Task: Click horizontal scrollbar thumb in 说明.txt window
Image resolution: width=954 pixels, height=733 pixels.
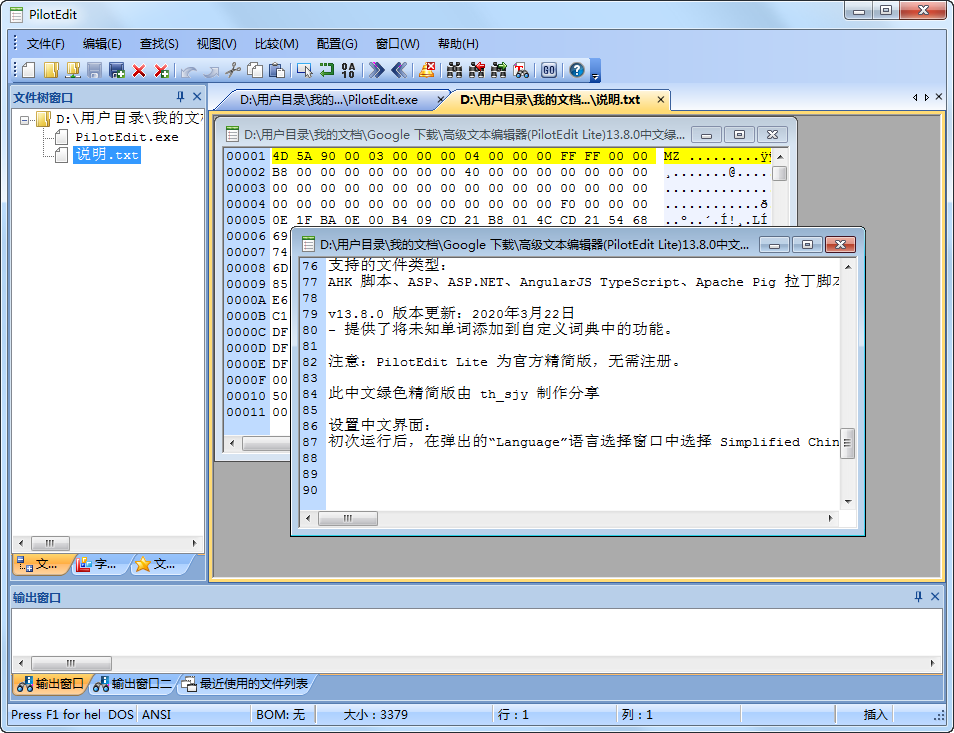Action: click(348, 518)
